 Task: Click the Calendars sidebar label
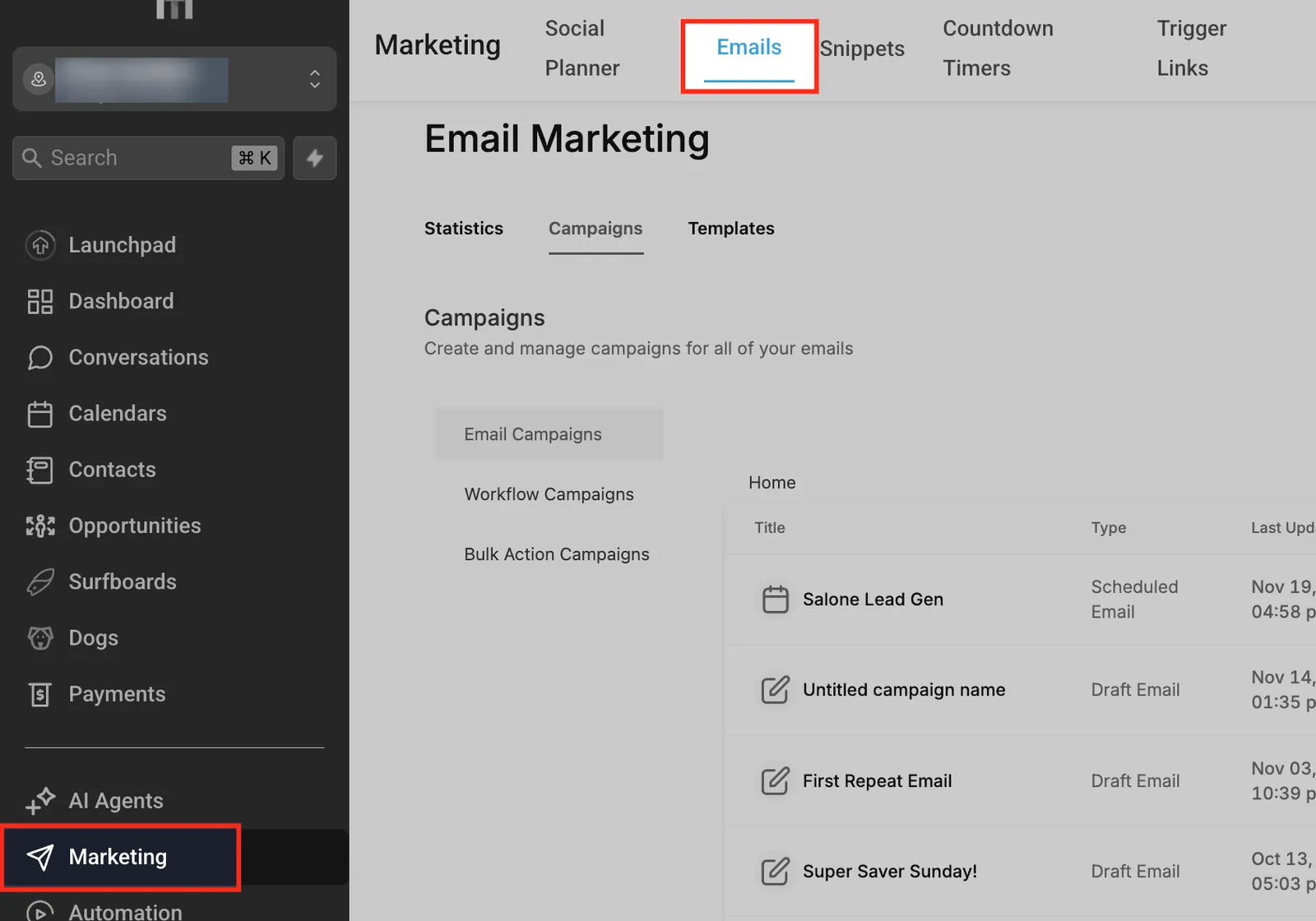point(118,414)
